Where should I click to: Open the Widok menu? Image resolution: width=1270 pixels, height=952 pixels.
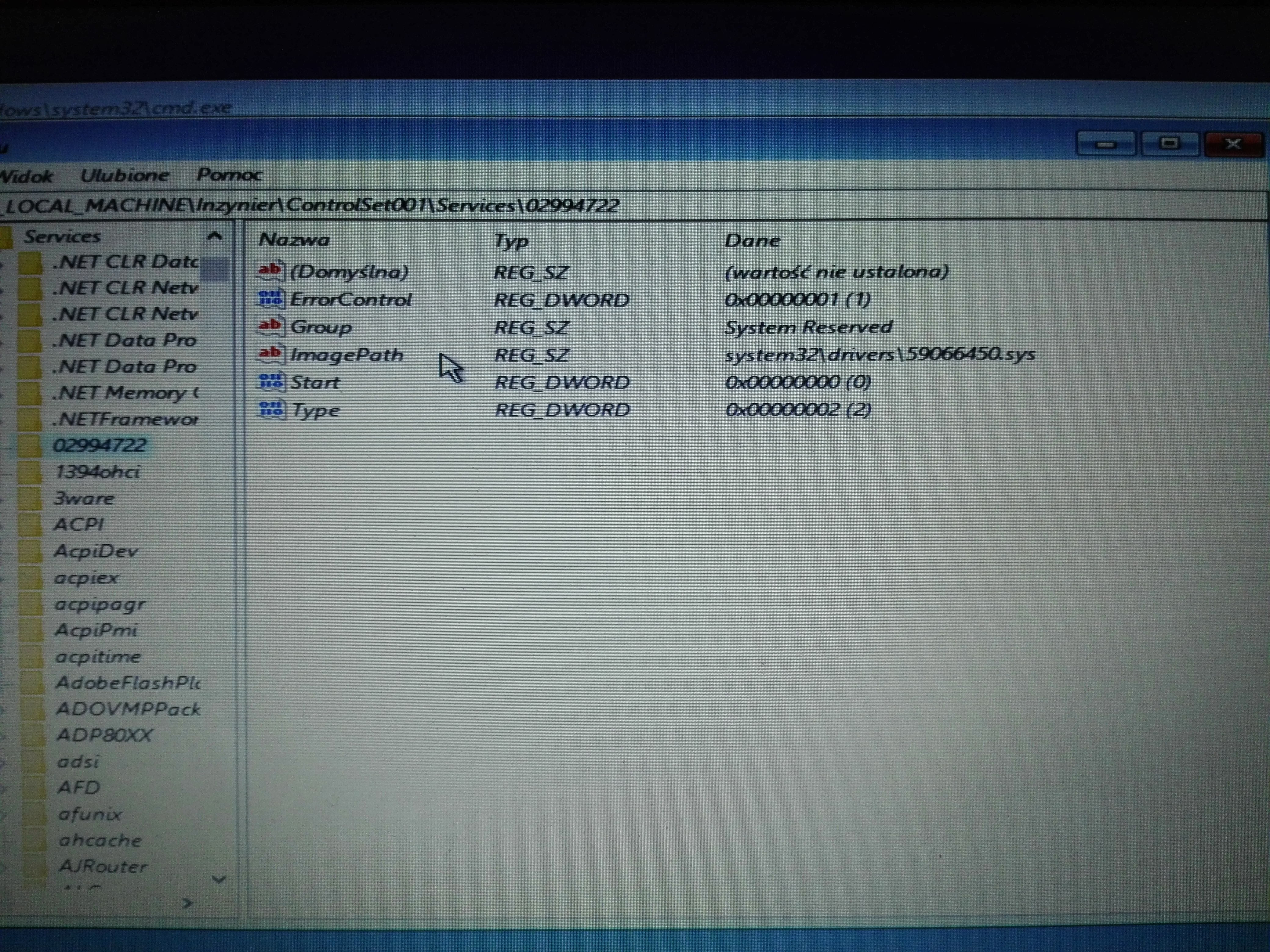27,175
